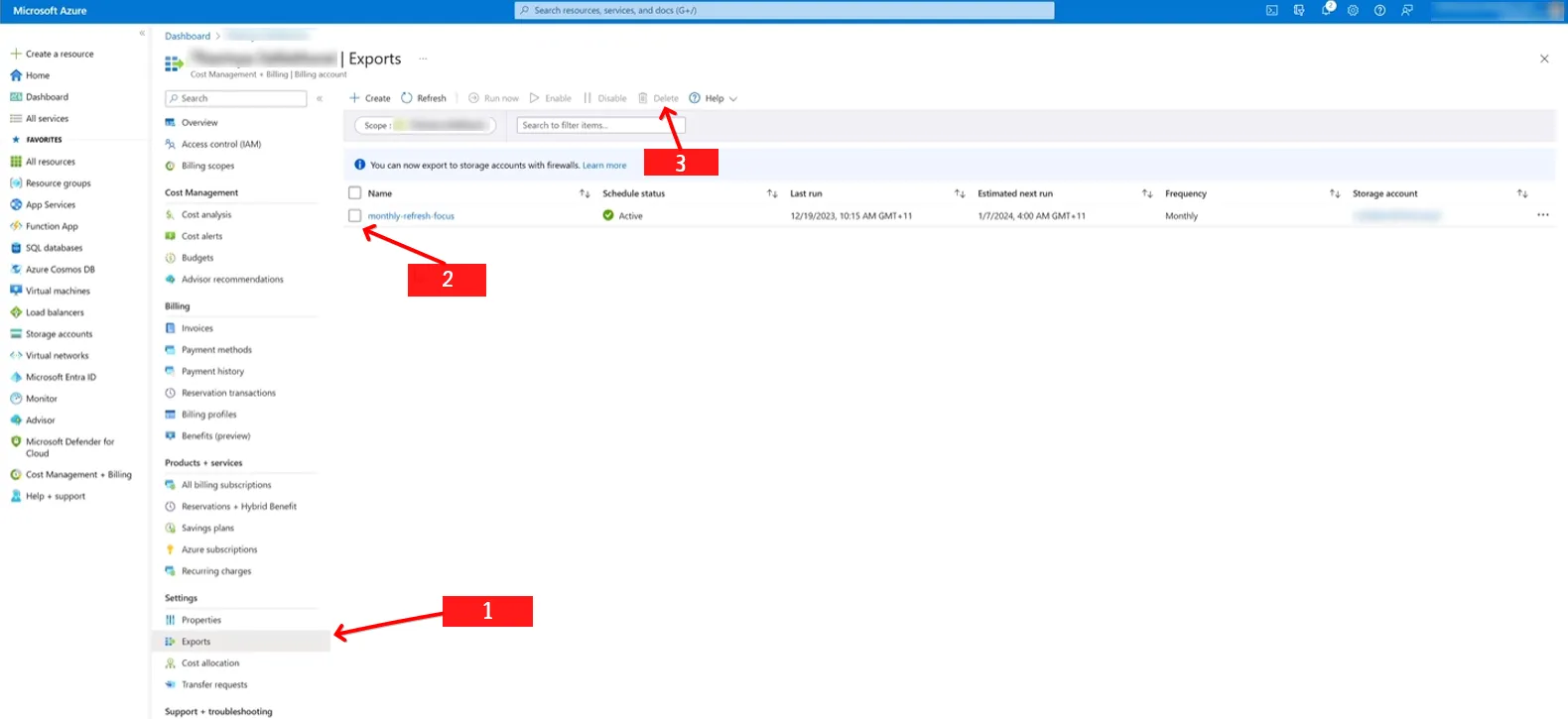Close the Exports blade
The width and height of the screenshot is (1568, 719).
pos(1544,59)
